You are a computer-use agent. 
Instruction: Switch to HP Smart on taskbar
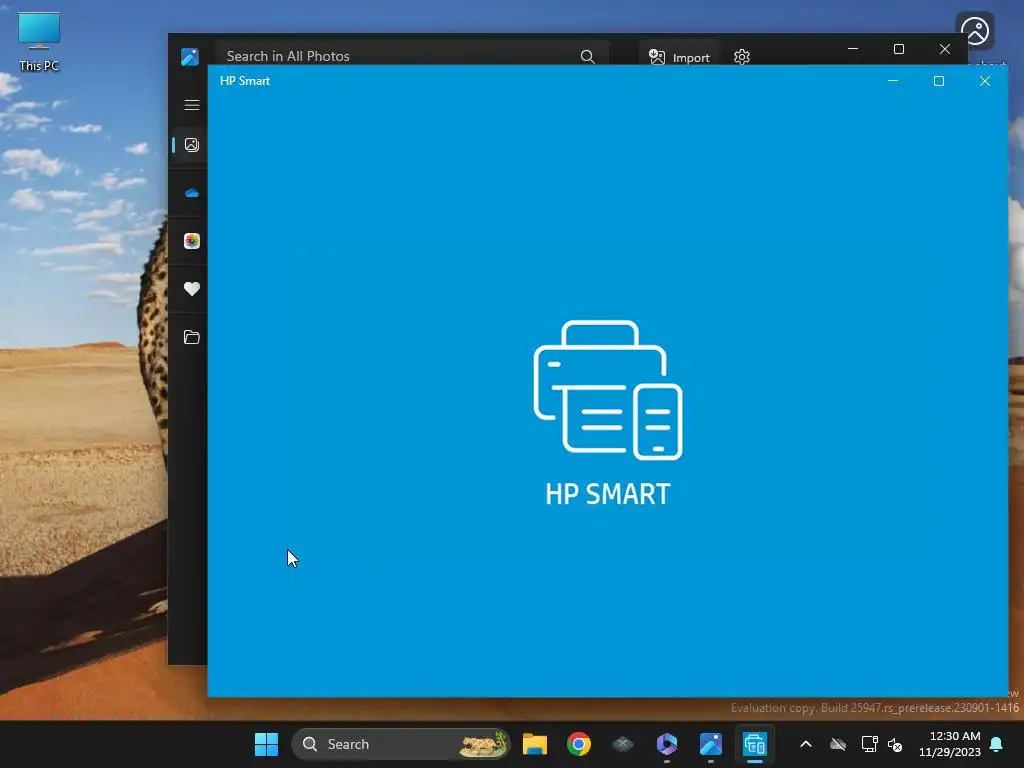click(x=754, y=744)
